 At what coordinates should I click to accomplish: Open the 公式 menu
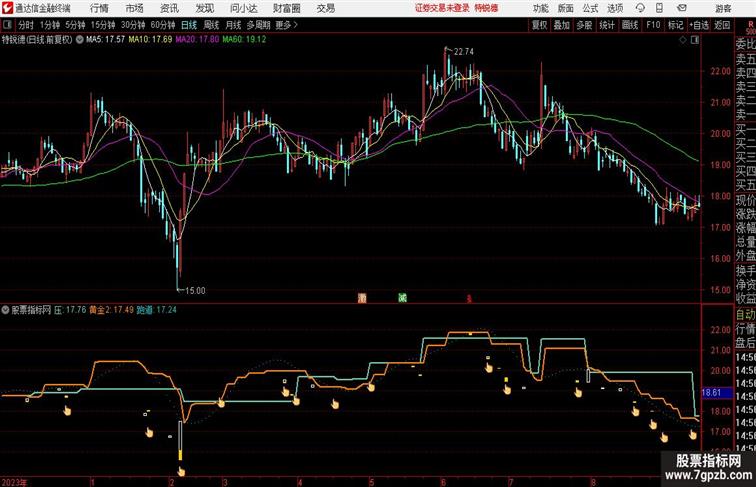(590, 8)
